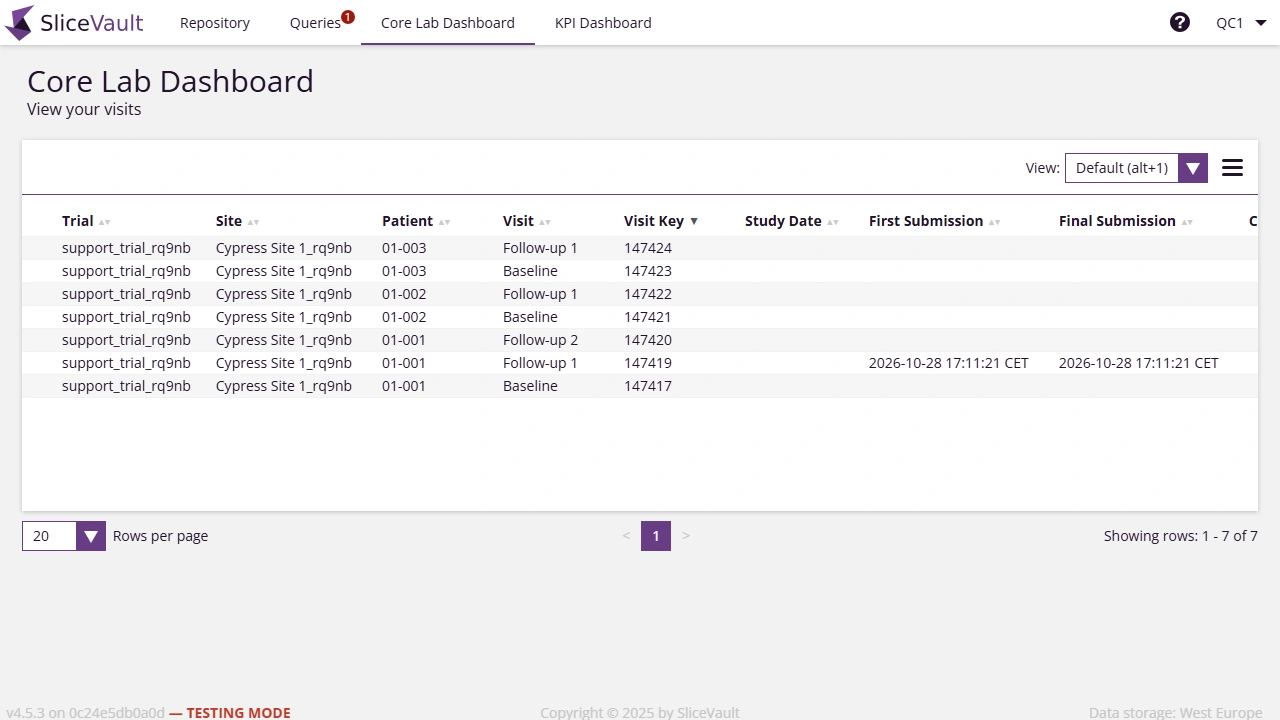Go to previous page arrow
1280x720 pixels.
click(626, 536)
